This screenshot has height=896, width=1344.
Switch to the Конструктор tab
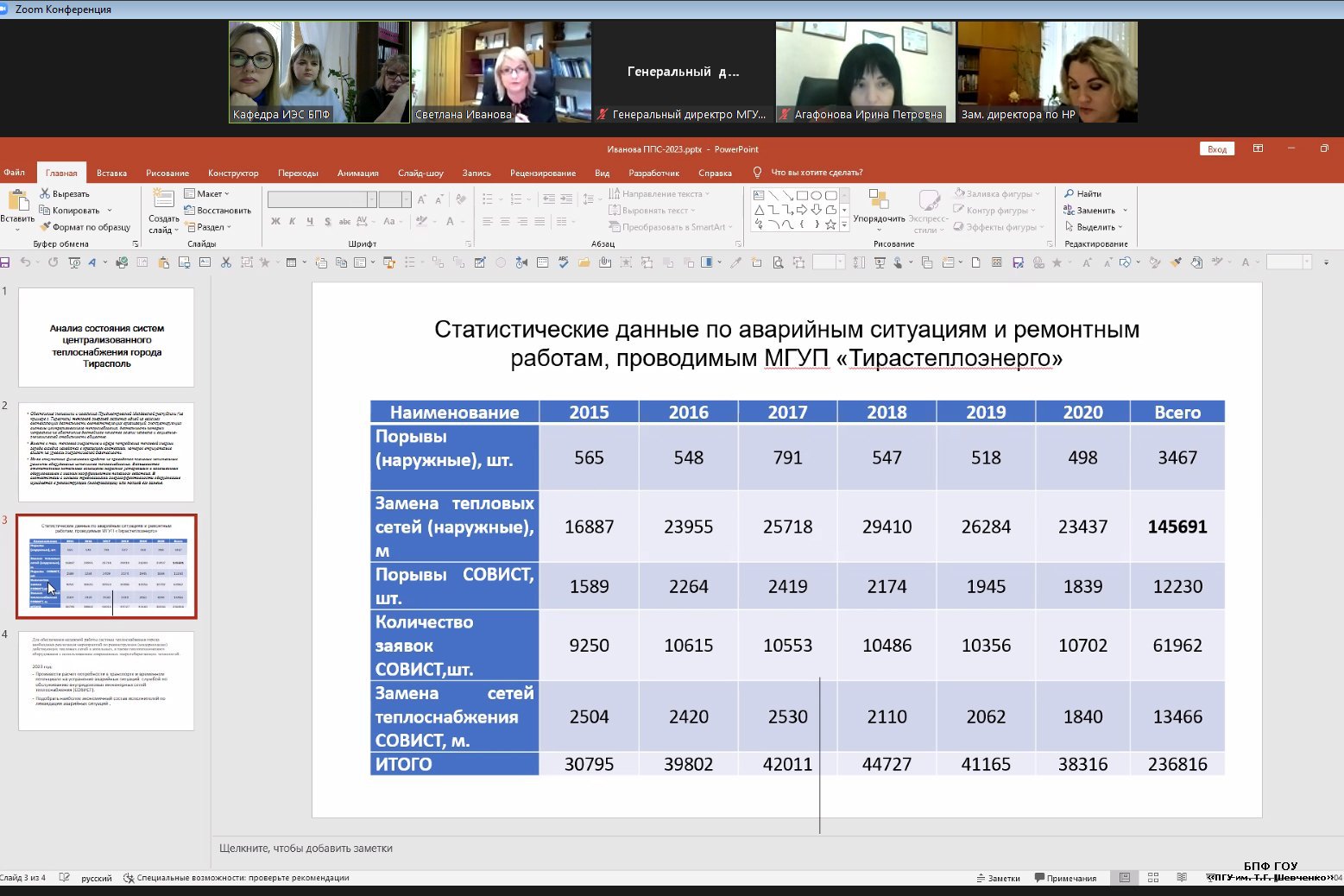[233, 173]
